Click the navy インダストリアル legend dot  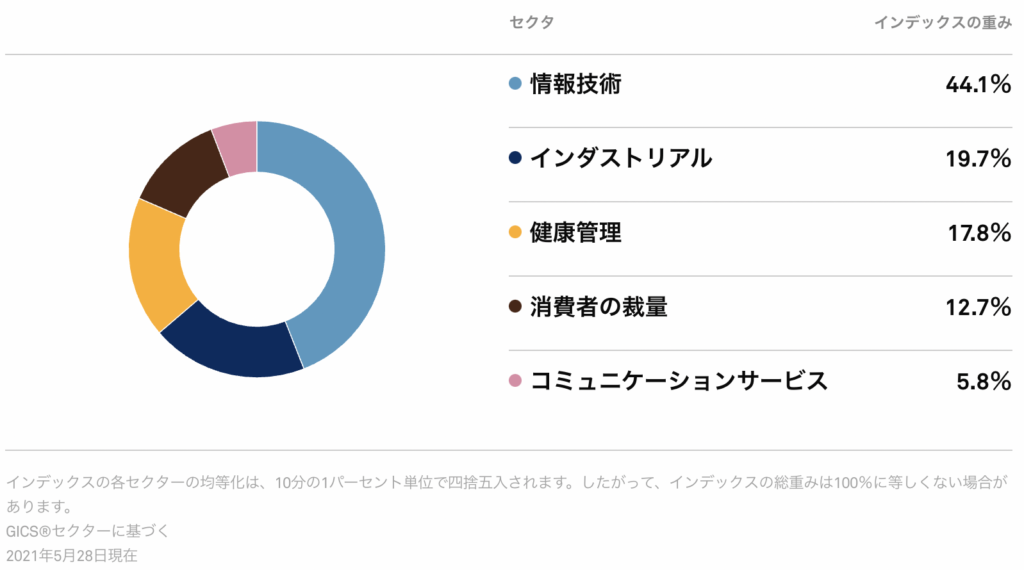(x=515, y=158)
